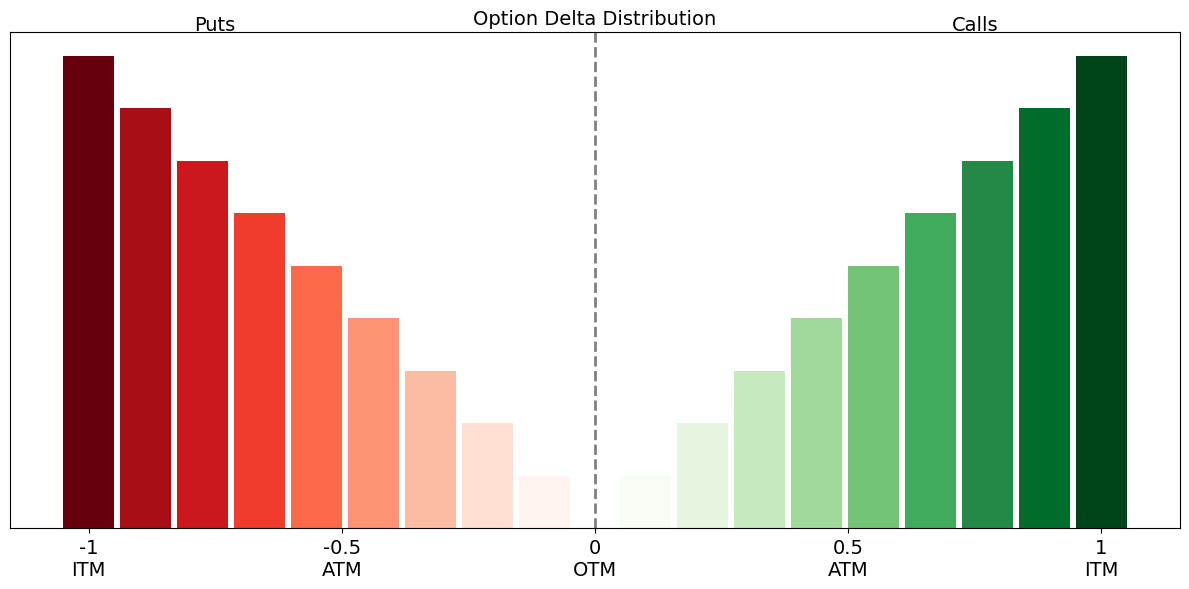1189x589 pixels.
Task: Click the "0.5" x-axis tick label
Action: point(847,547)
